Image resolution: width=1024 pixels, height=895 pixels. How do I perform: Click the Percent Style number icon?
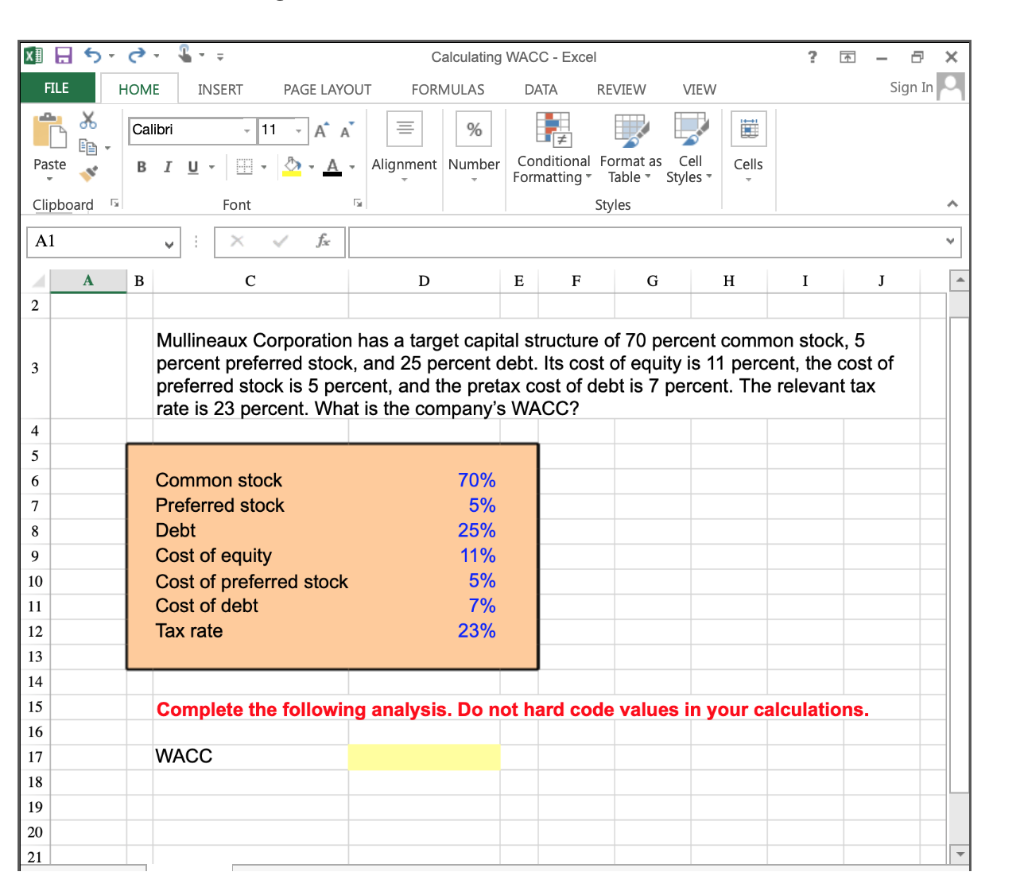[473, 128]
